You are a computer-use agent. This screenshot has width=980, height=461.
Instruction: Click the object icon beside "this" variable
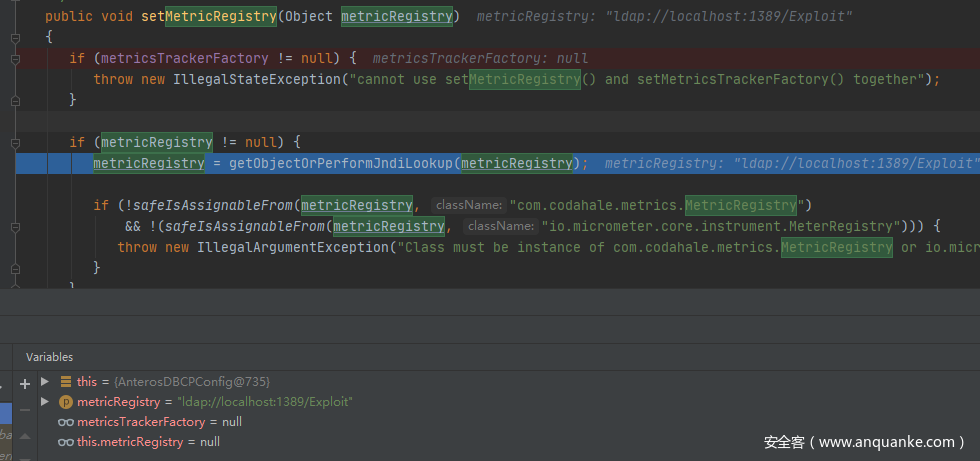tap(66, 382)
